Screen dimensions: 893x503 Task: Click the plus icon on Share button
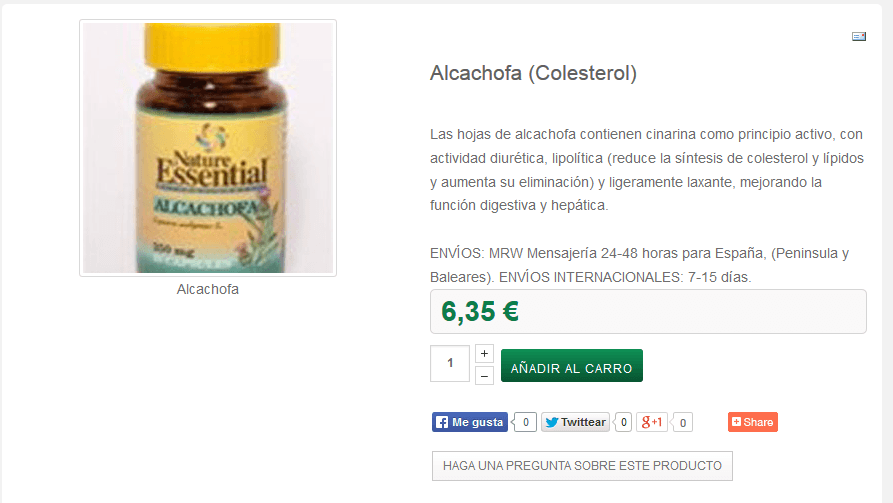coord(736,422)
